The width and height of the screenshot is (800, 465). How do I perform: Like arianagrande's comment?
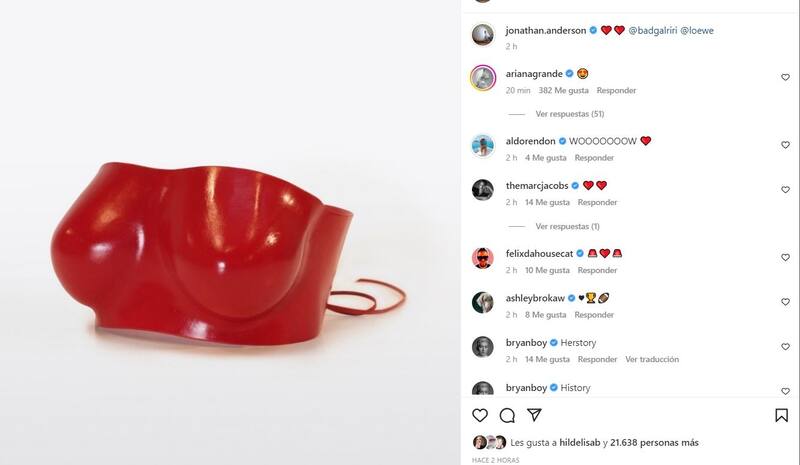[785, 78]
